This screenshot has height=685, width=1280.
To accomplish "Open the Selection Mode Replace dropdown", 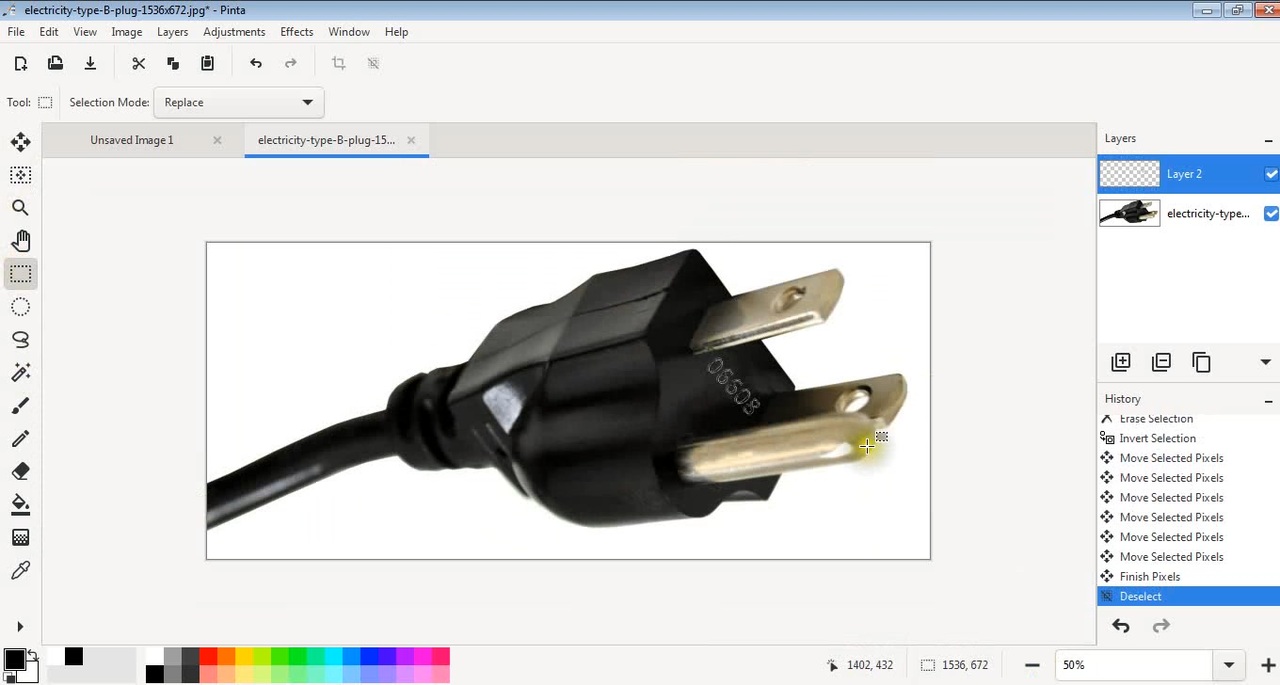I will (238, 102).
